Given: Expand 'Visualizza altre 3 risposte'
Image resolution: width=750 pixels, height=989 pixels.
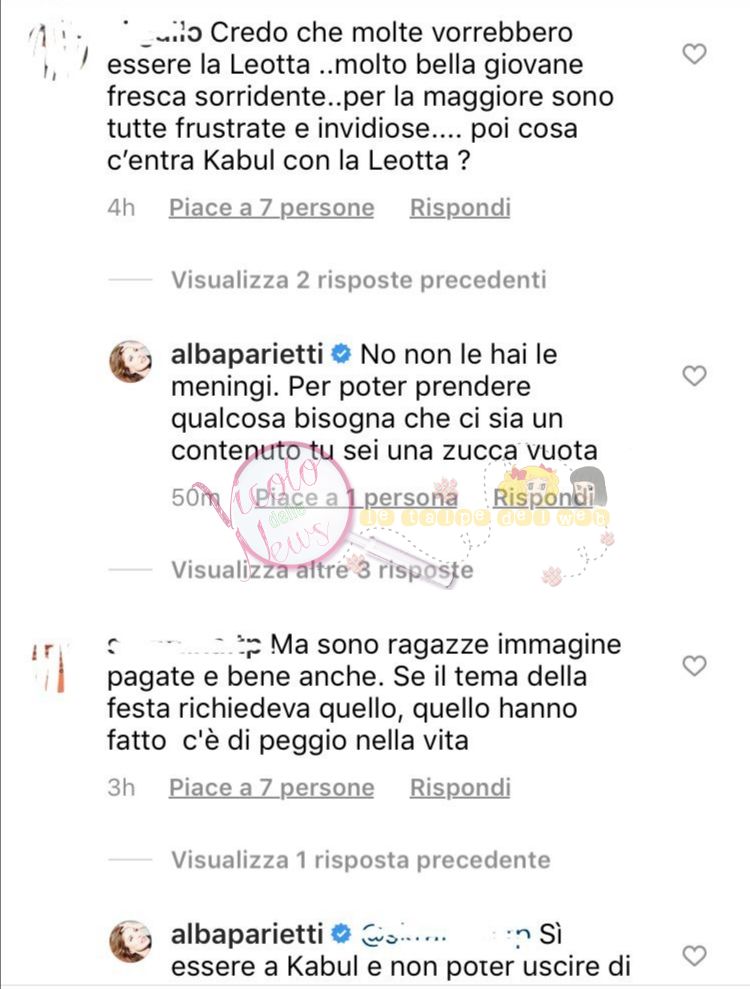Looking at the screenshot, I should click(322, 570).
